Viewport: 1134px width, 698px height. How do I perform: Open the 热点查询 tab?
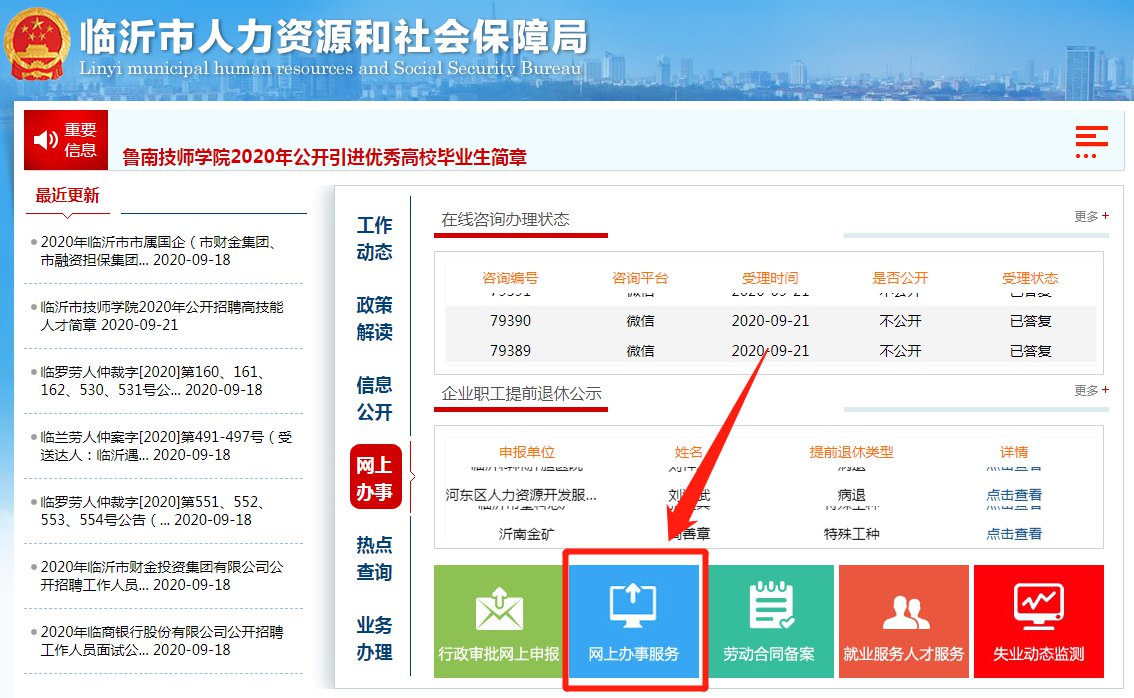coord(375,558)
